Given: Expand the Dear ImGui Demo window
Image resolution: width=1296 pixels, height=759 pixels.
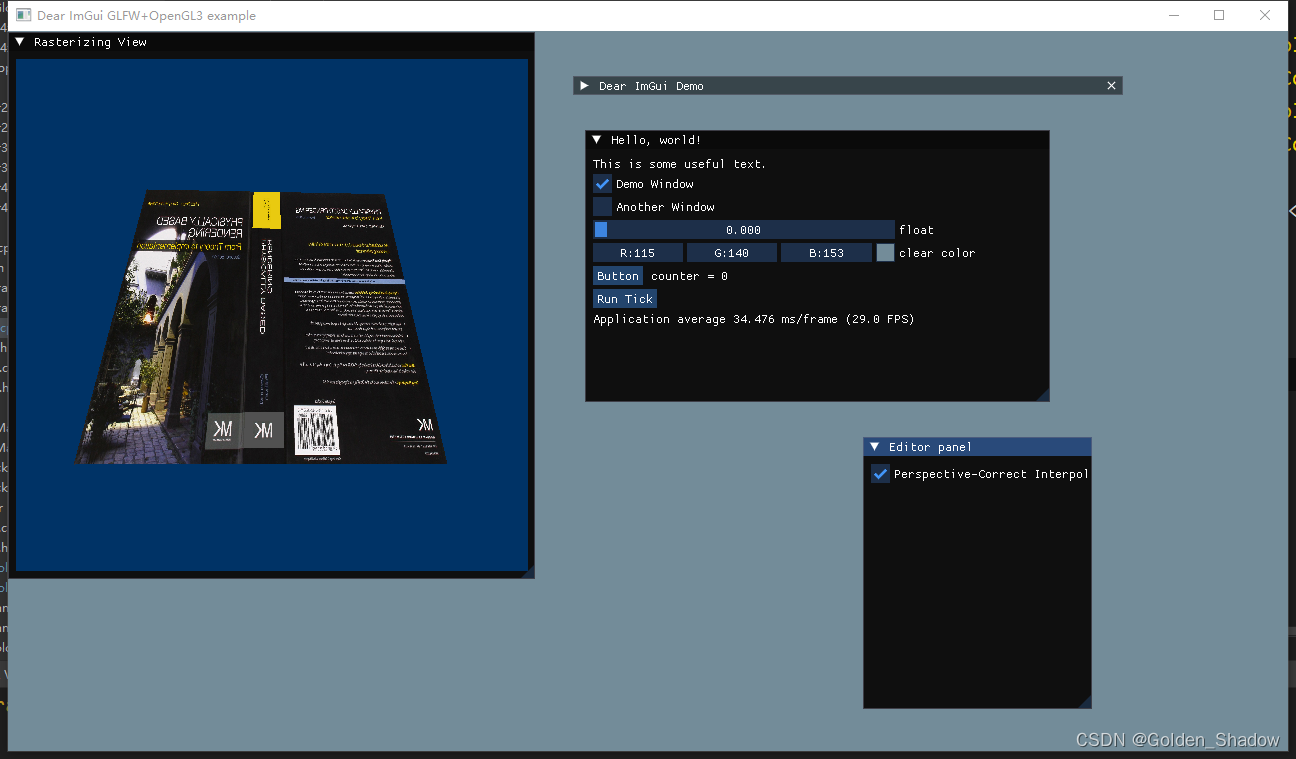Looking at the screenshot, I should (x=585, y=86).
